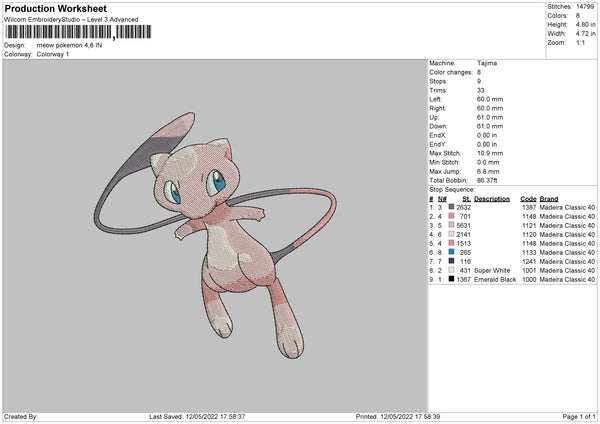Click the max stitch value '10.9 mm'
This screenshot has width=600, height=424.
[490, 153]
